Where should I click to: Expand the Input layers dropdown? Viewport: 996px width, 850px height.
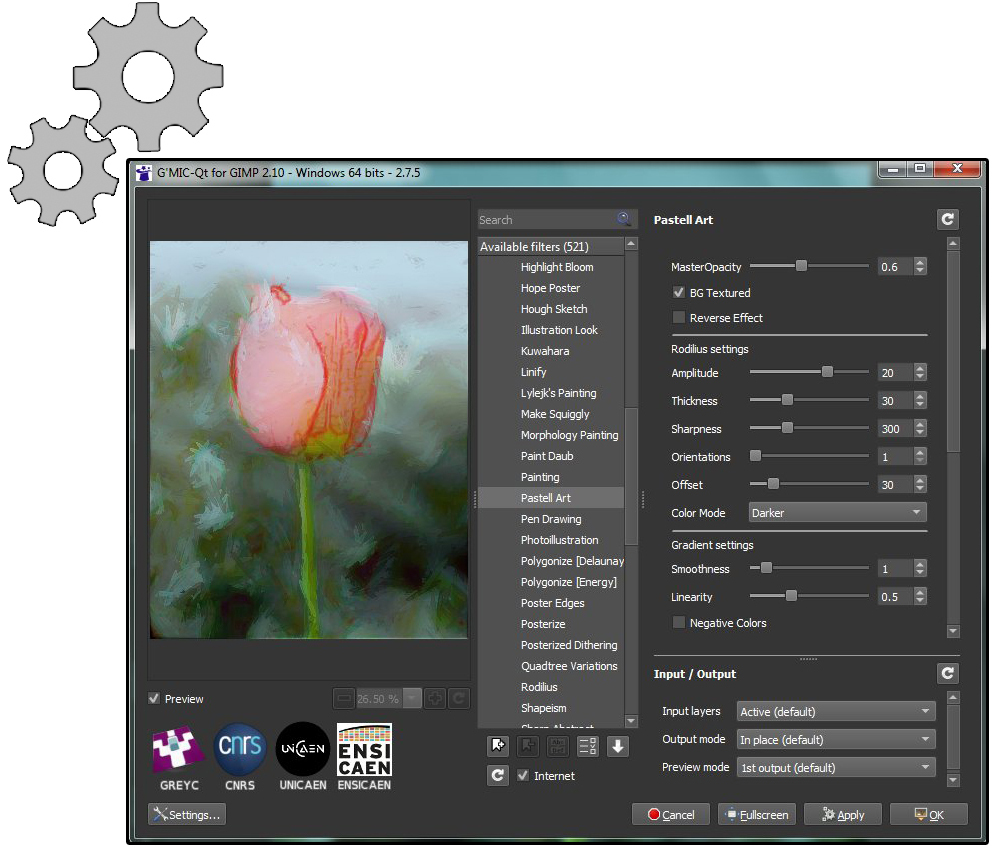point(835,712)
